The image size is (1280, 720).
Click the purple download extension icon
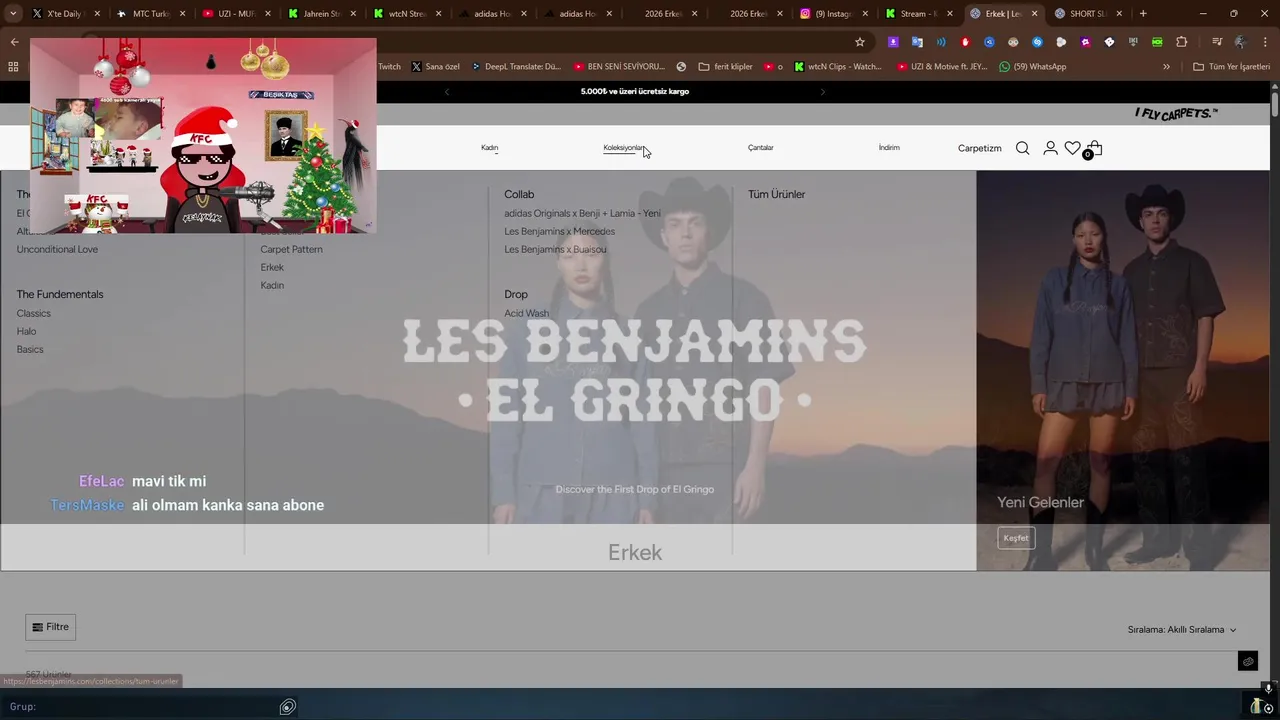point(893,42)
